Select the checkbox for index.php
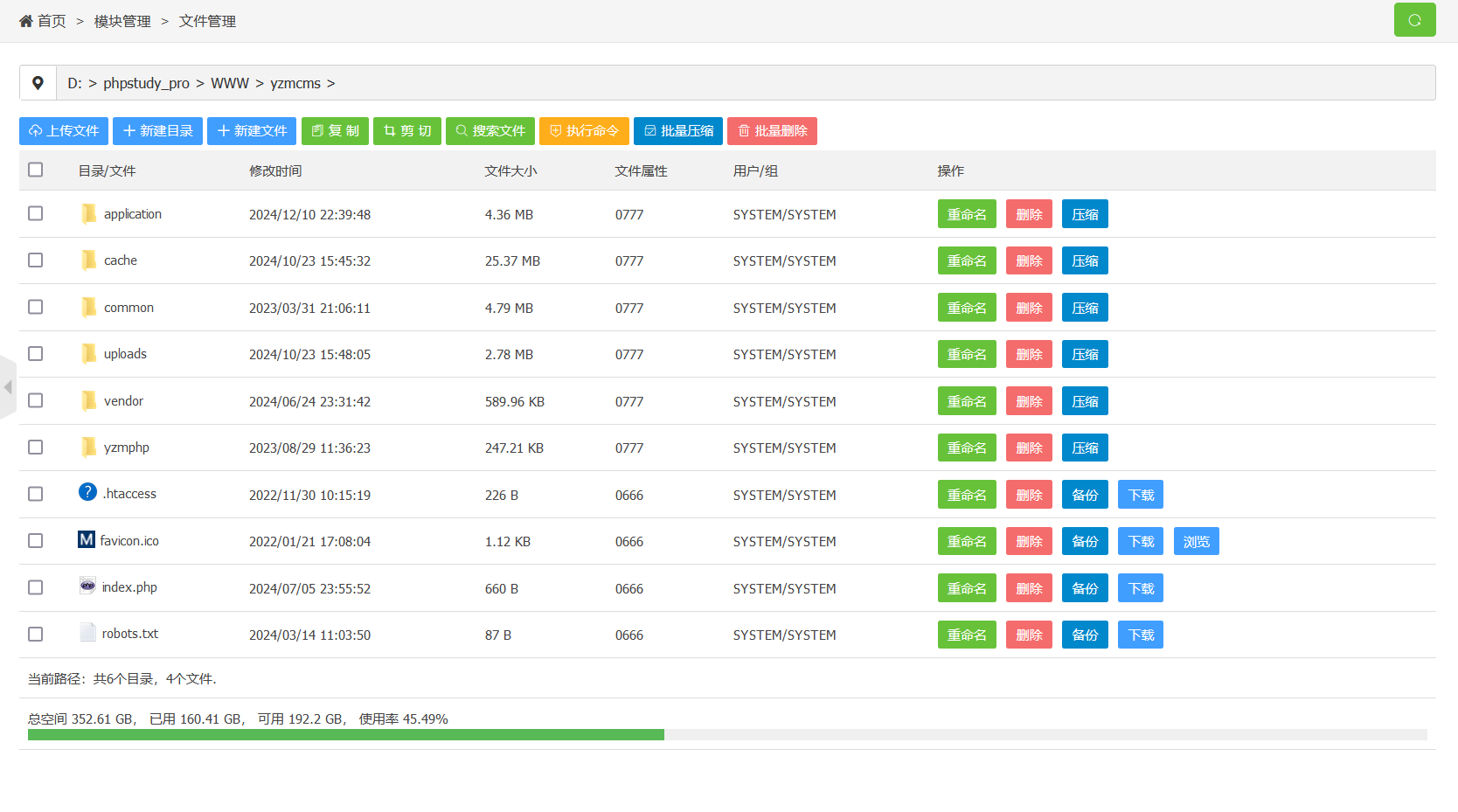1458x812 pixels. pos(36,587)
